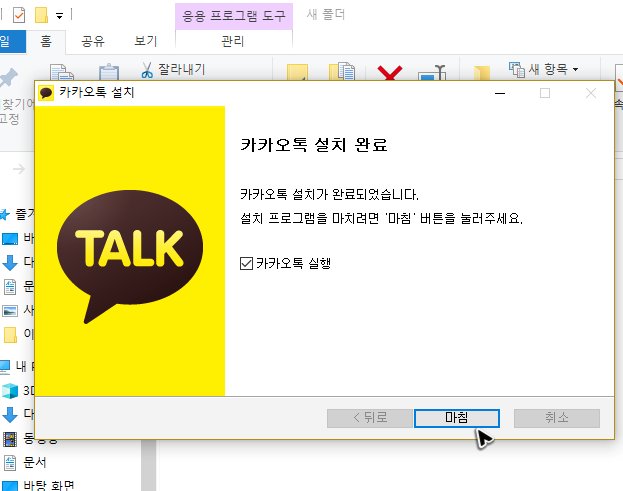Open the 공유 ribbon tab in Explorer

tap(93, 41)
